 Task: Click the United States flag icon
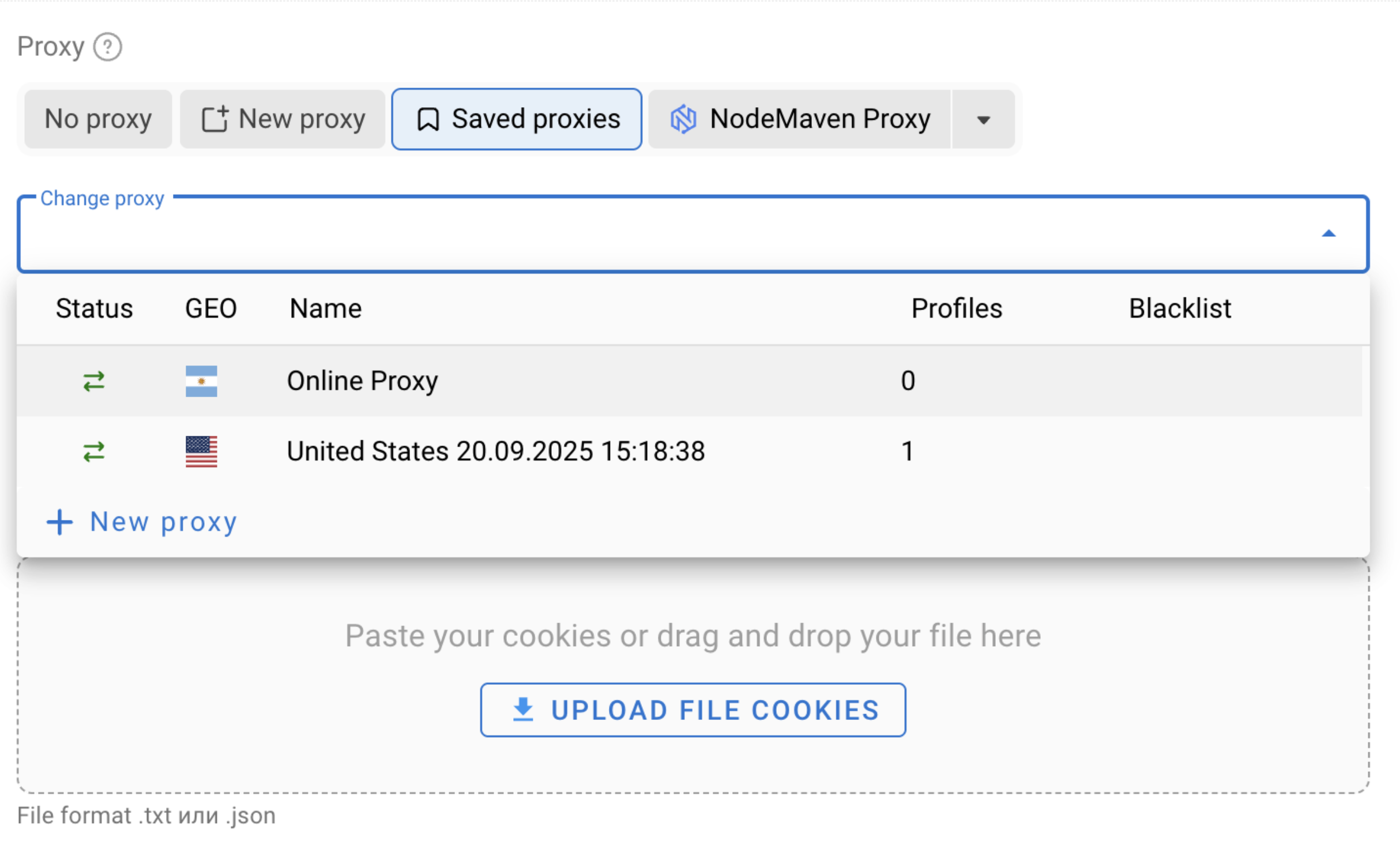click(201, 451)
